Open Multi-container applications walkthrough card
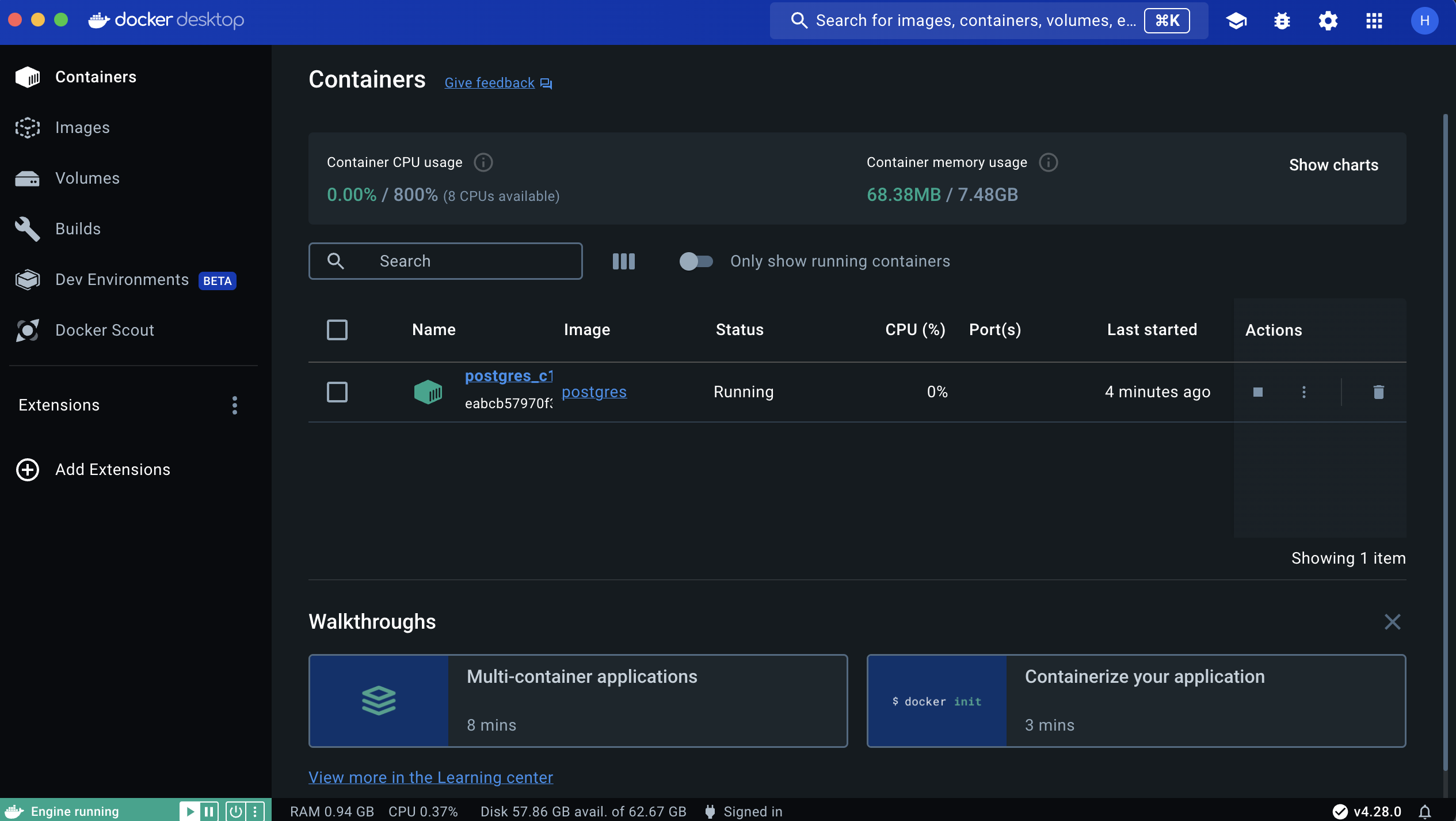Image resolution: width=1456 pixels, height=821 pixels. pos(578,701)
